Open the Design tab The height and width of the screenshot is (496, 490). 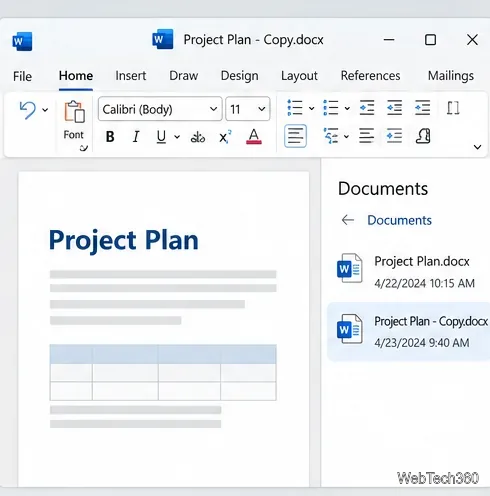(239, 76)
